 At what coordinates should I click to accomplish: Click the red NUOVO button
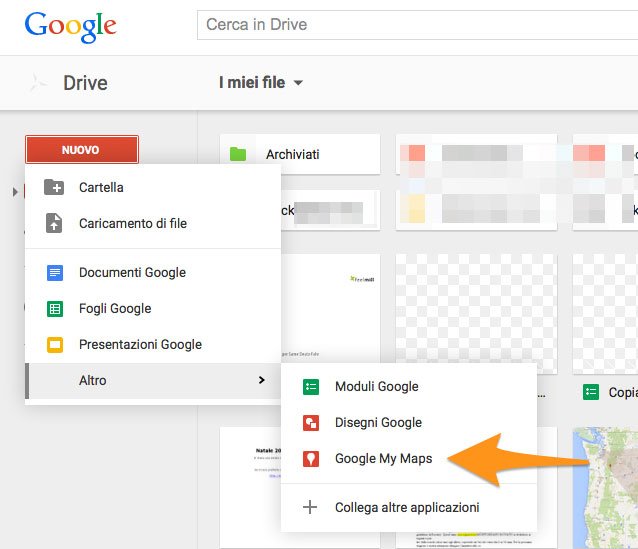82,149
